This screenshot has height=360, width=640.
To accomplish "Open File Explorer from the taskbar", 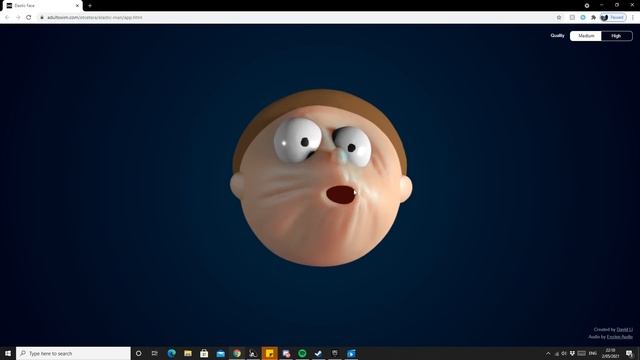I will pos(188,353).
